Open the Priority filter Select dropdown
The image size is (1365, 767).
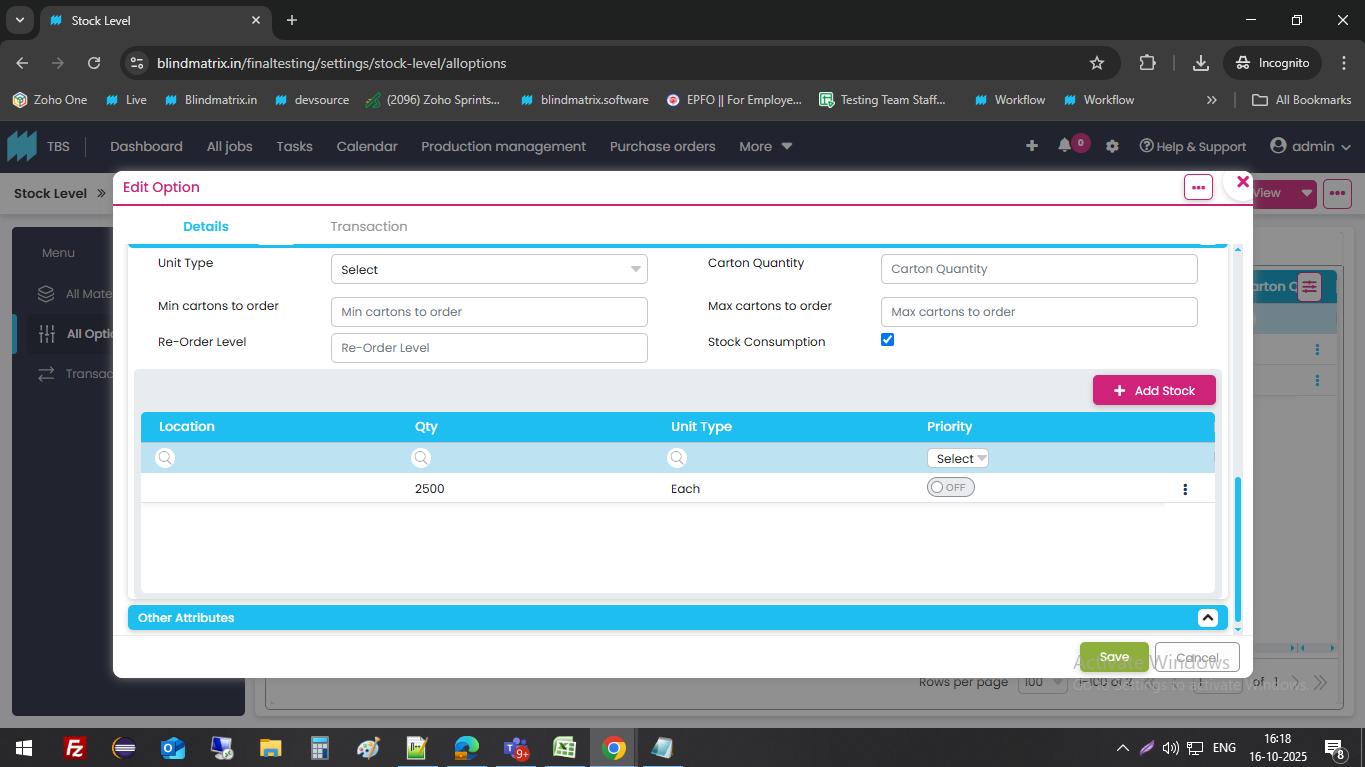(x=958, y=458)
